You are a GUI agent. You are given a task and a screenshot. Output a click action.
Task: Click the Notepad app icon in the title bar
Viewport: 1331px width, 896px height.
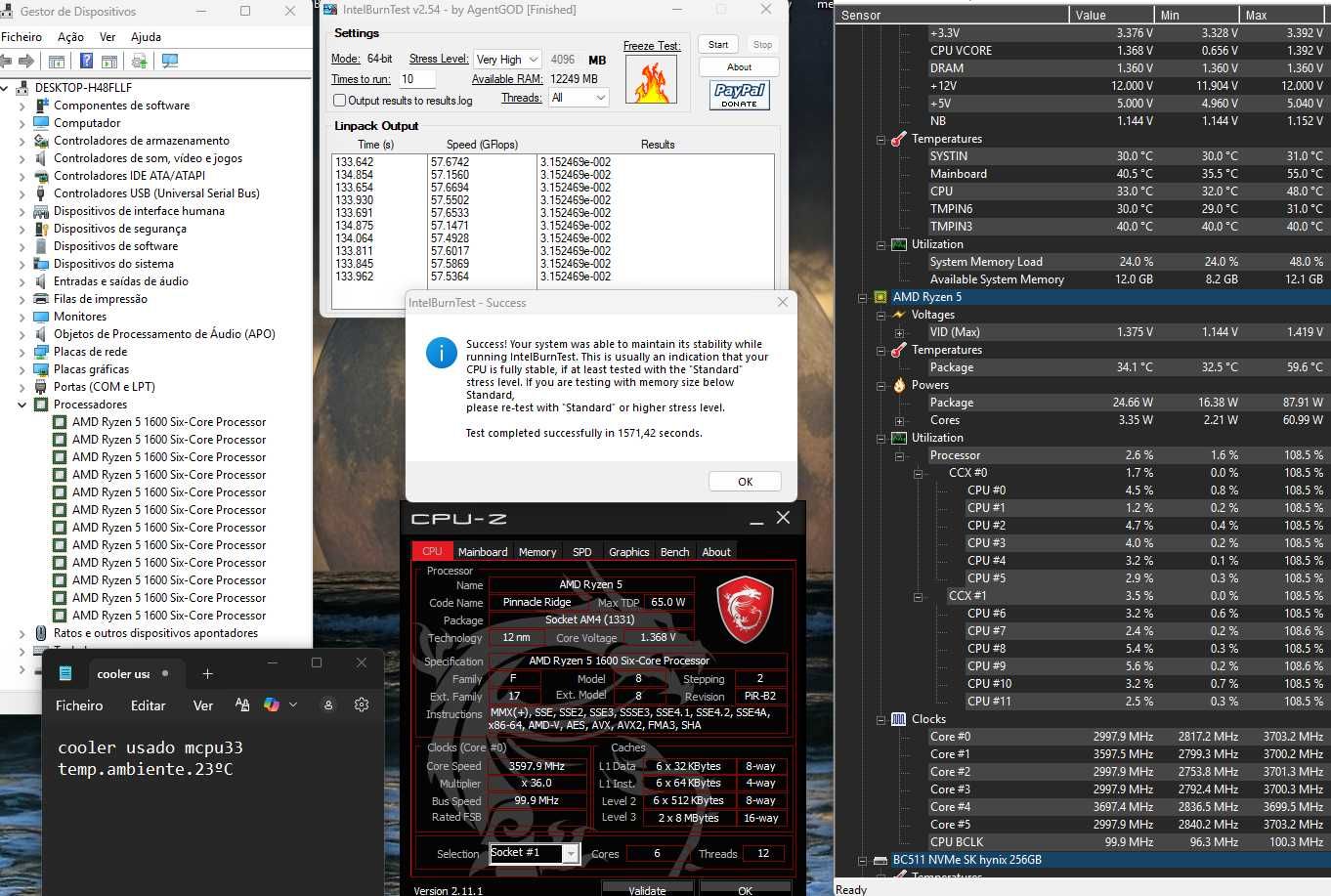pyautogui.click(x=65, y=673)
